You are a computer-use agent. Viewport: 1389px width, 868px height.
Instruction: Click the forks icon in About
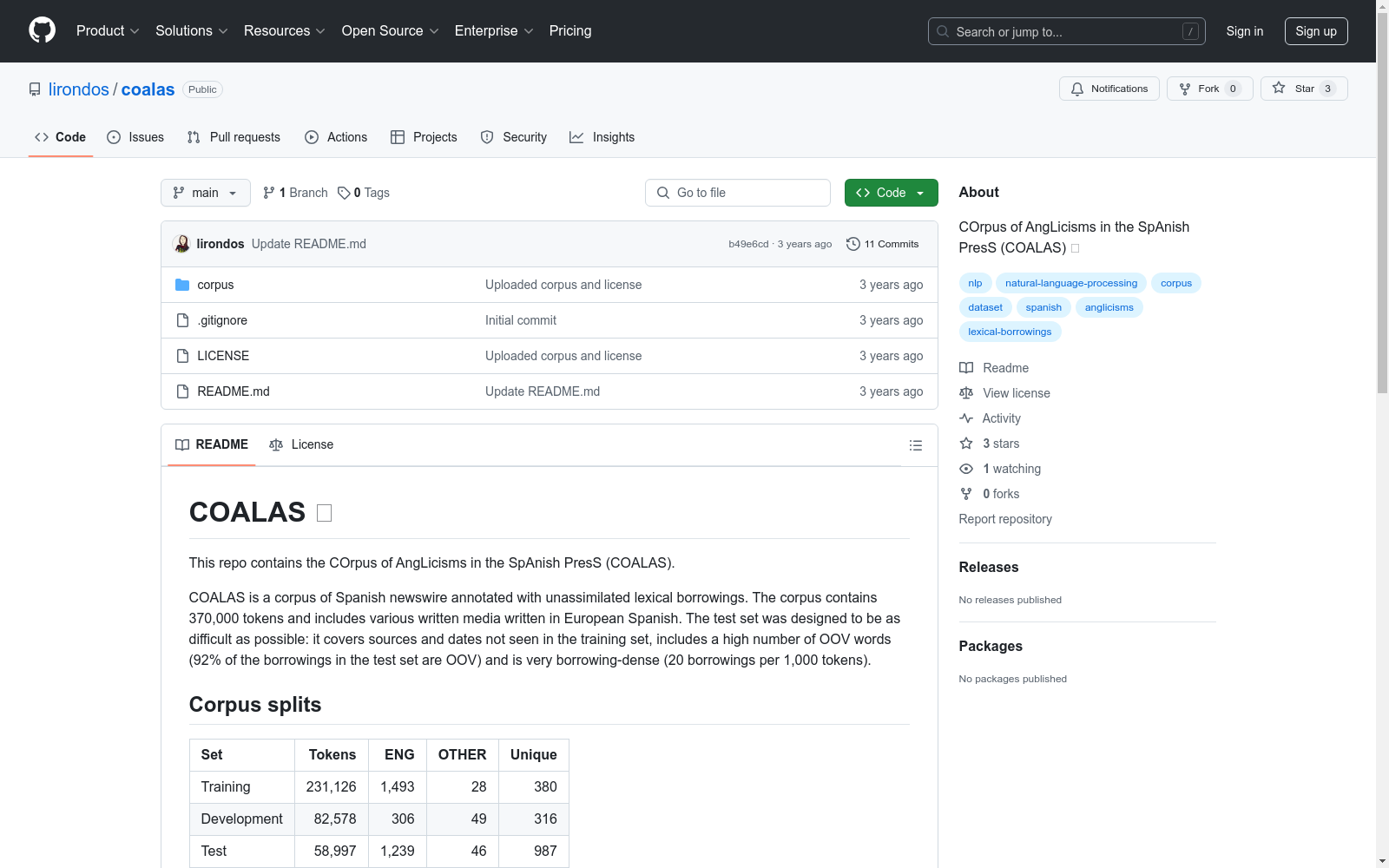point(966,494)
